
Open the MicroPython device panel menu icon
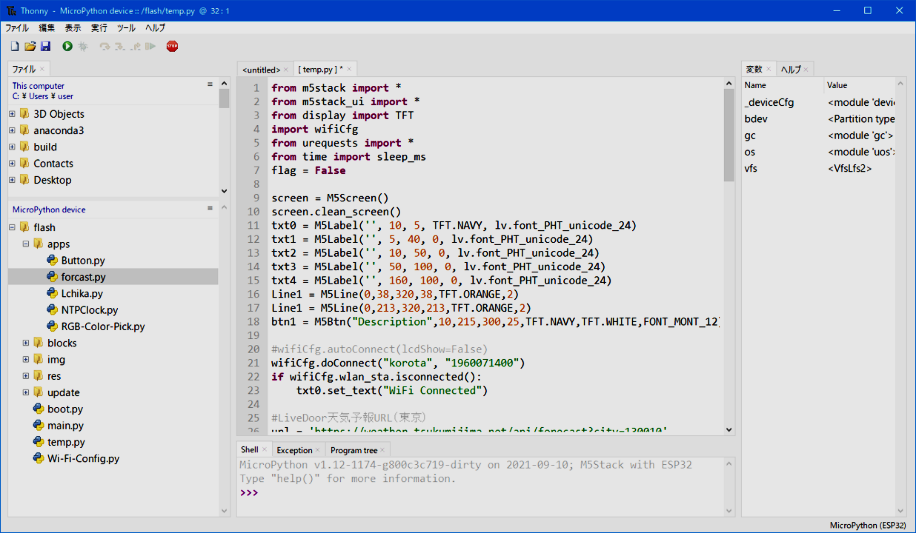click(x=210, y=209)
